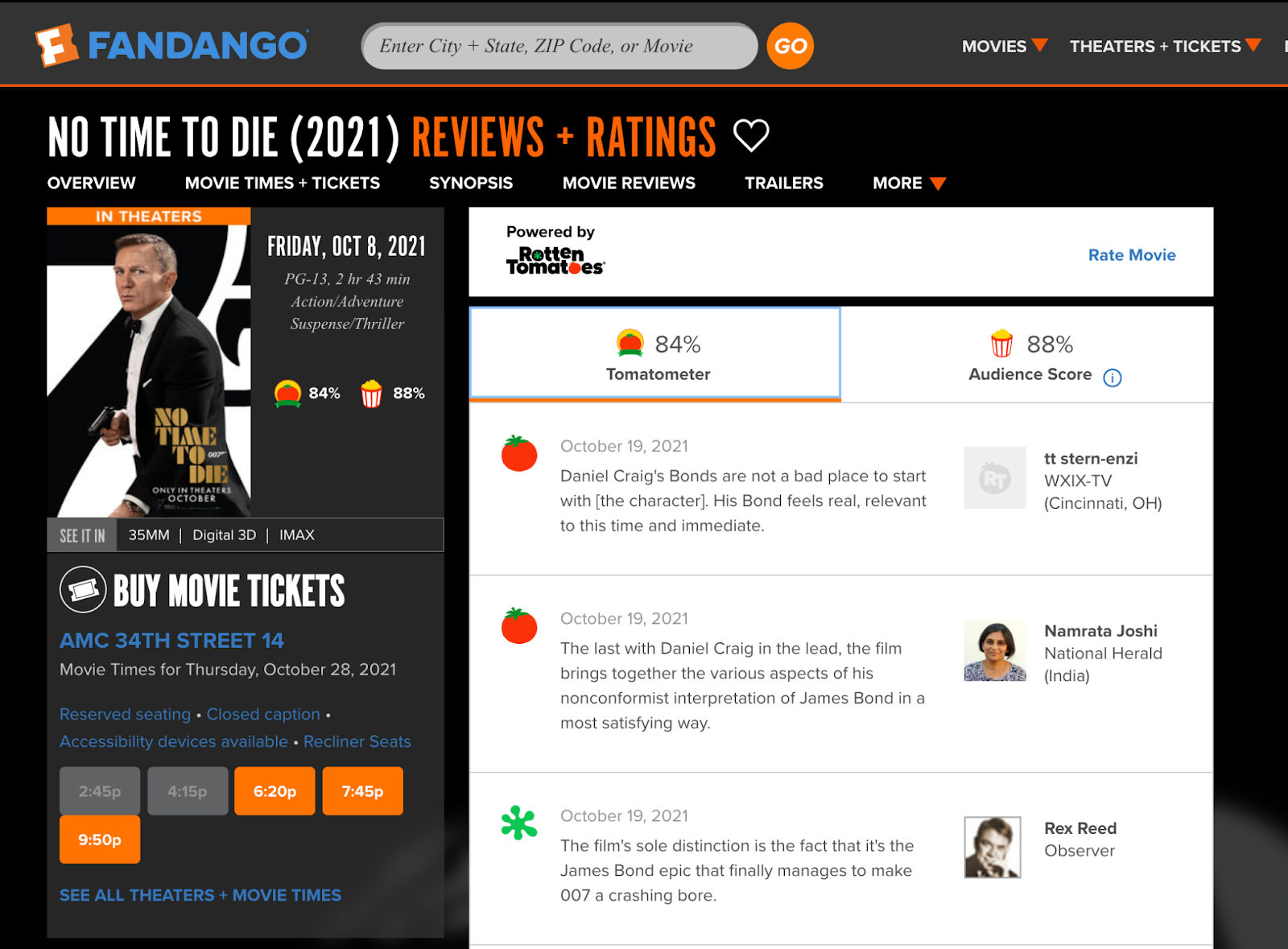Click tomato icon next to 84% under poster date
This screenshot has width=1288, height=949.
click(x=287, y=394)
